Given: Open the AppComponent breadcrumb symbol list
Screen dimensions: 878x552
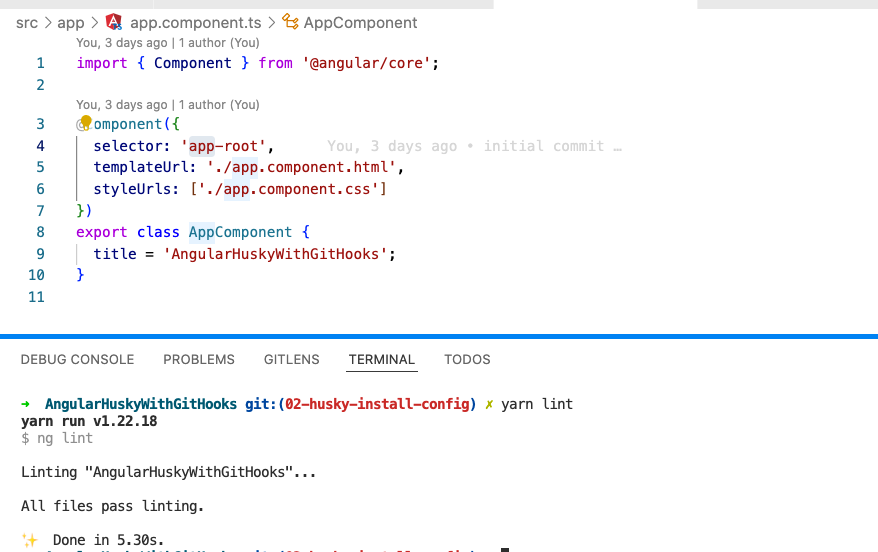Looking at the screenshot, I should (x=360, y=22).
